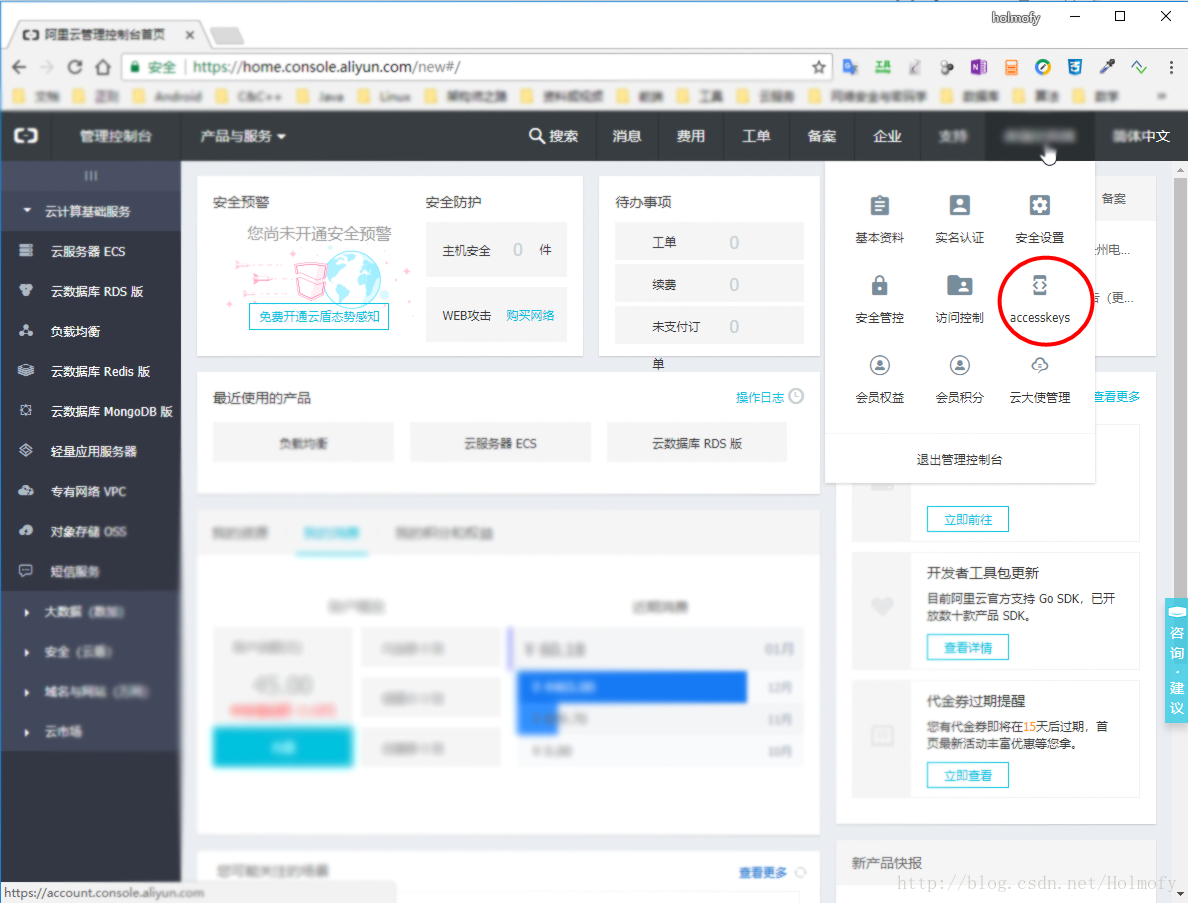Bookmark page with the star icon
The height and width of the screenshot is (903, 1188).
coord(818,67)
